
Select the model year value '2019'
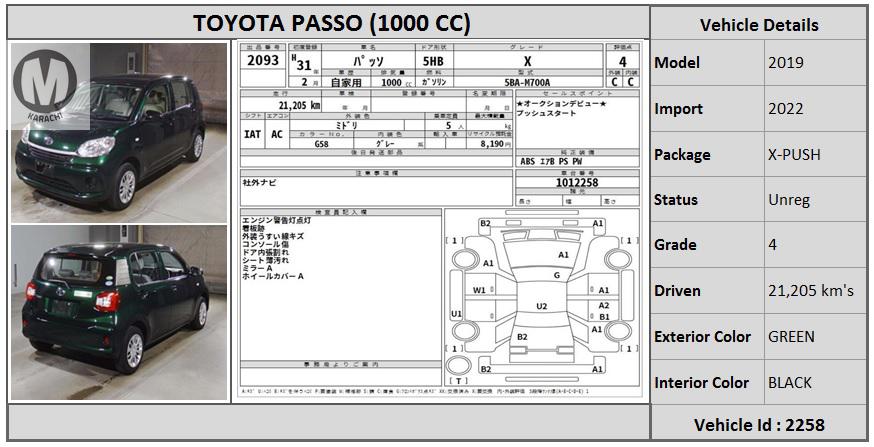click(x=786, y=62)
